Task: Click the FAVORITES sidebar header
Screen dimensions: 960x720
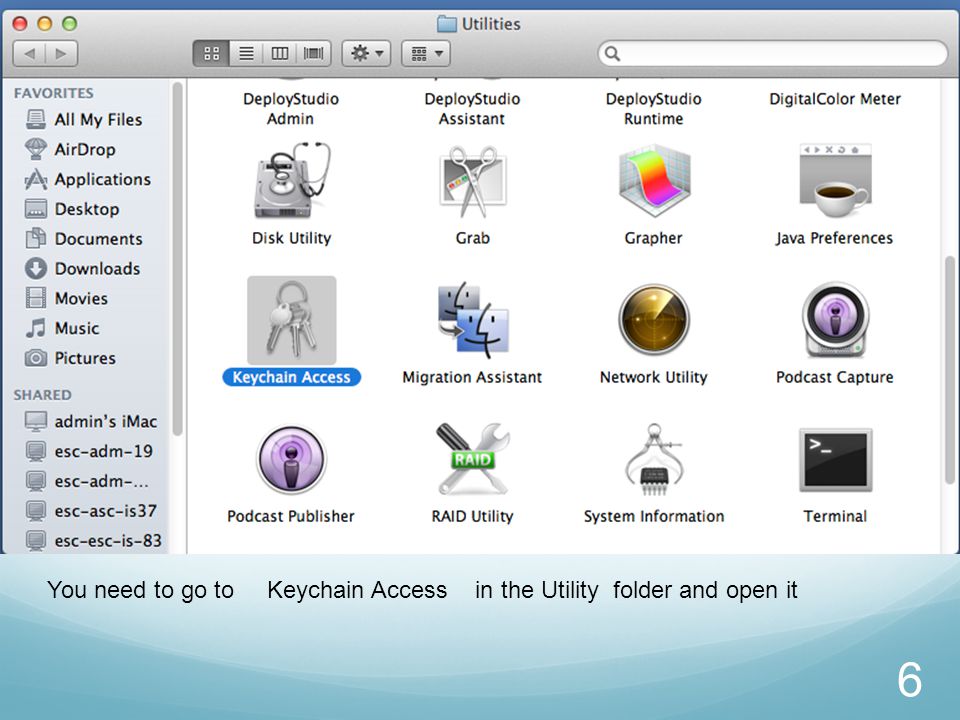Action: (54, 93)
